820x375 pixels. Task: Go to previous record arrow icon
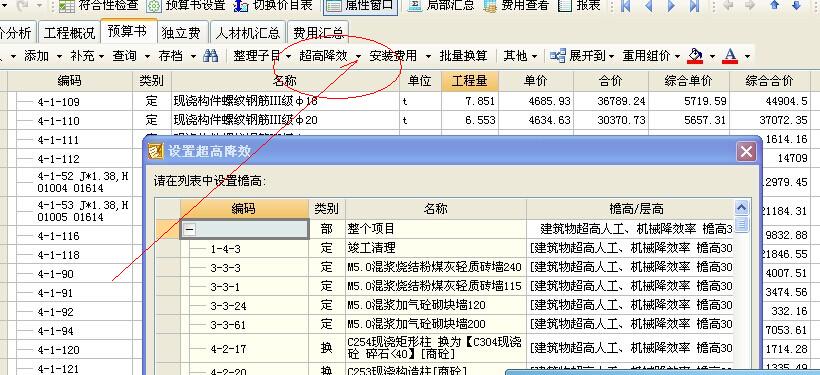[649, 6]
